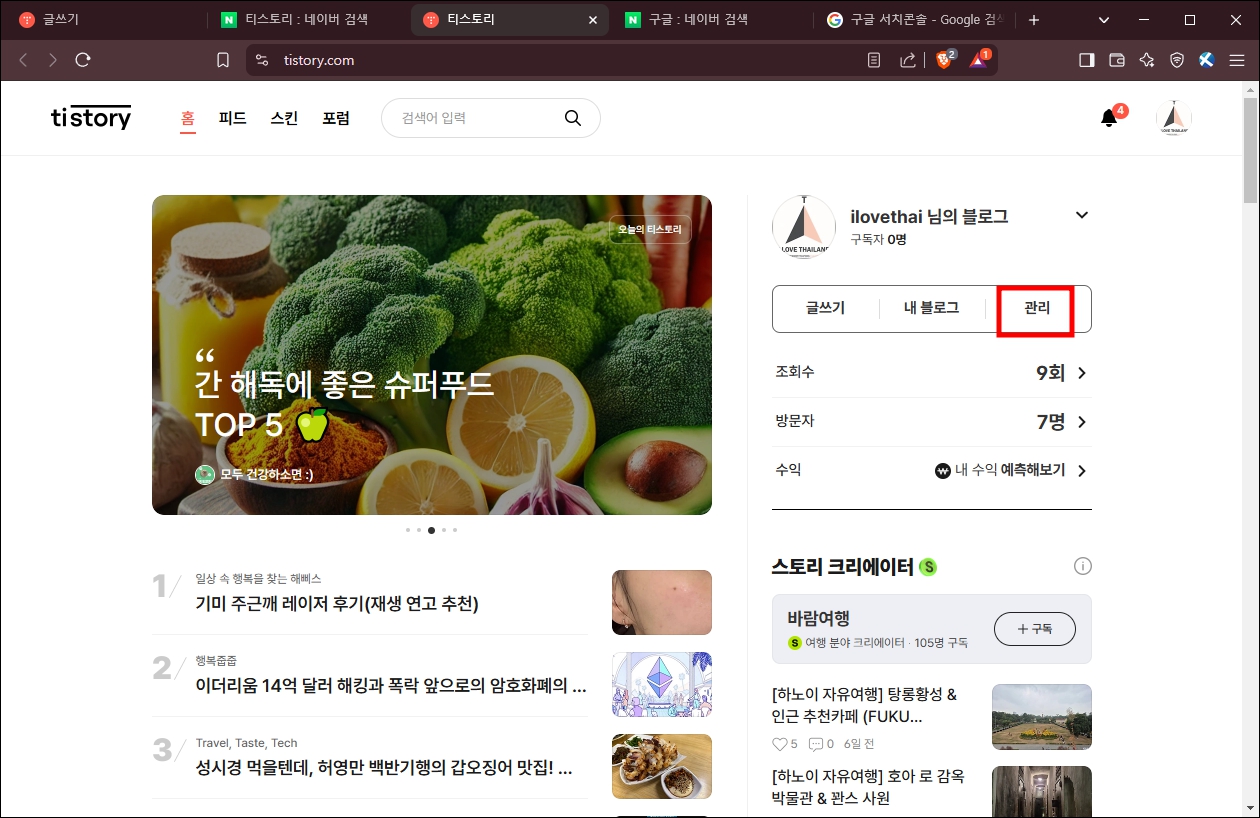Switch to 티스토리 : 네이버 검색 tab

coord(307,20)
